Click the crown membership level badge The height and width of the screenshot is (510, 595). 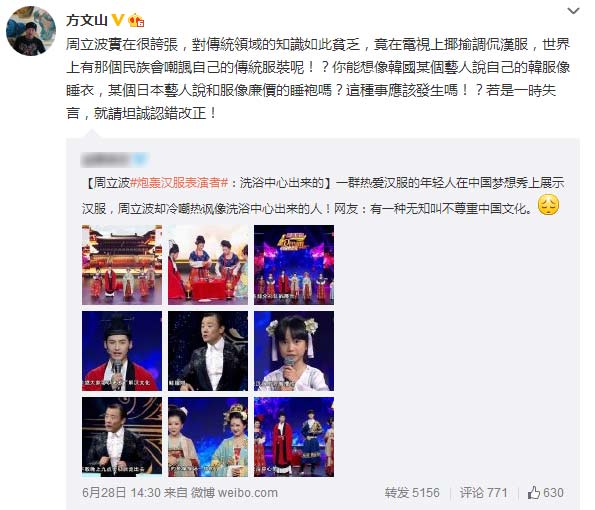136,20
